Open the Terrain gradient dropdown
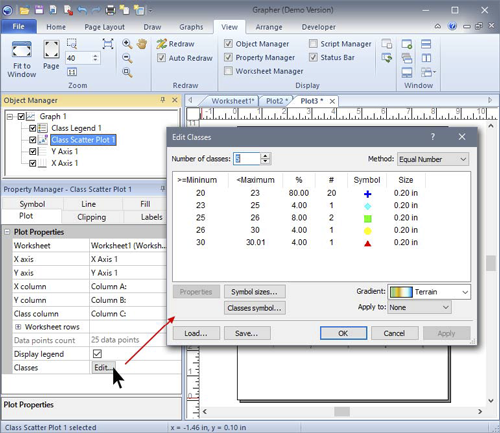 [429, 292]
